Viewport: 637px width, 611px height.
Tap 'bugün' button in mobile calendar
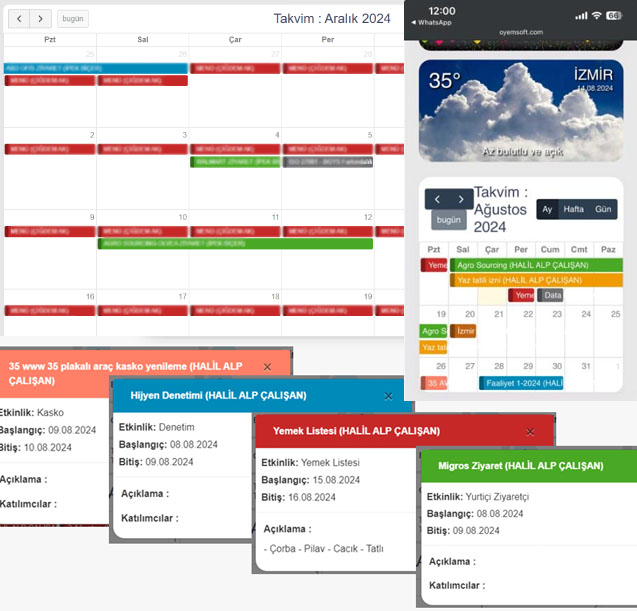pyautogui.click(x=449, y=220)
